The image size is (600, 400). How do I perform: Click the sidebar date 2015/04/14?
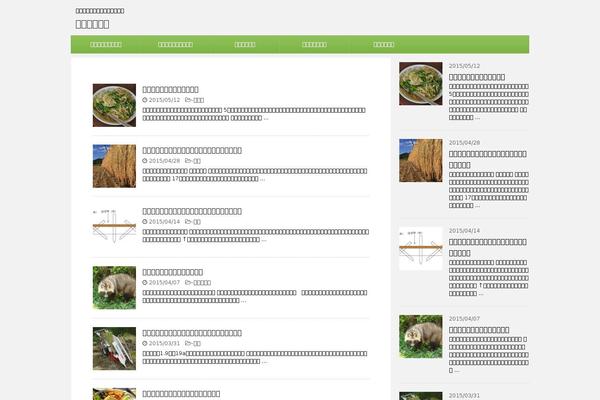(x=464, y=230)
